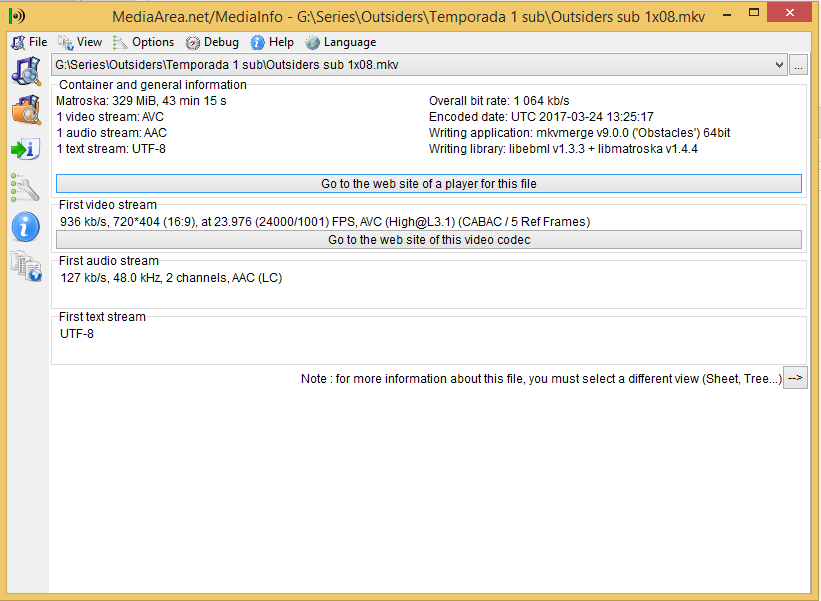The height and width of the screenshot is (601, 821).
Task: Click the 936 kb/s video stream details
Action: pos(325,222)
